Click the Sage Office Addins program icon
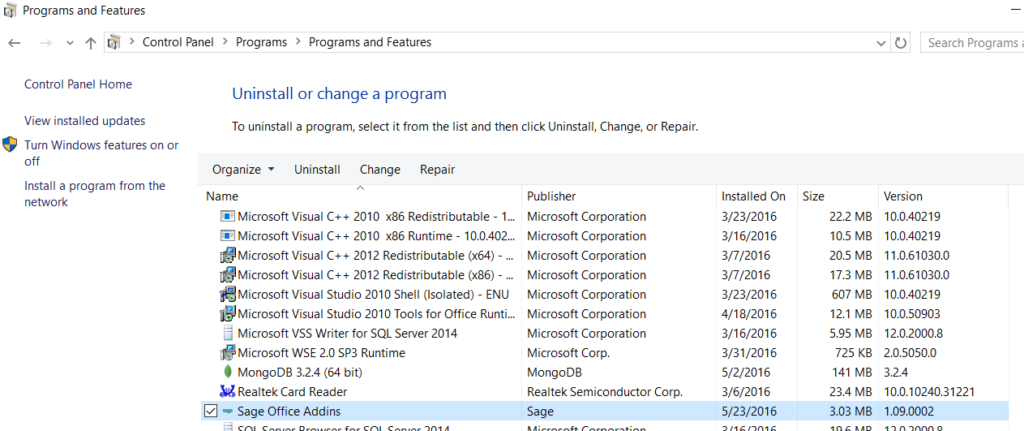The height and width of the screenshot is (431, 1024). click(227, 411)
